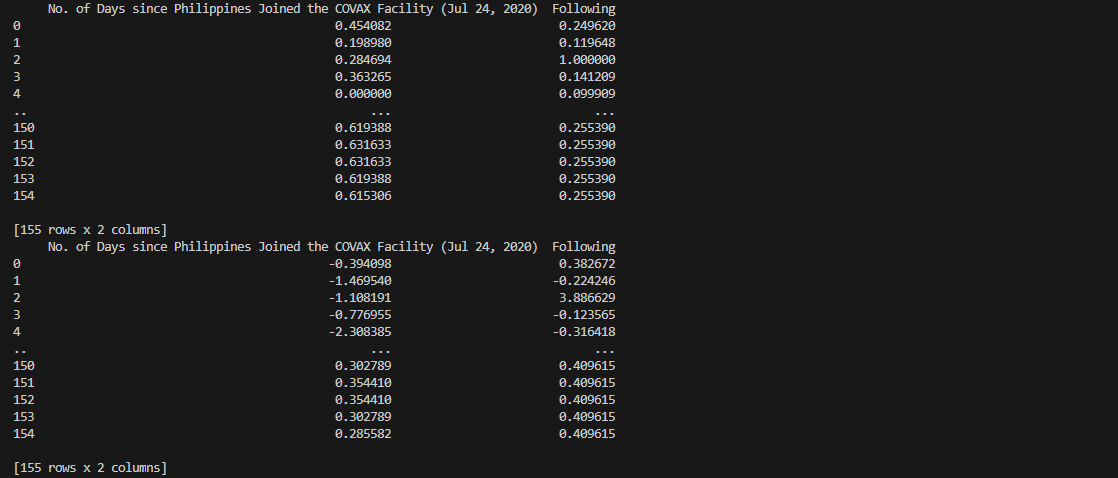Click the value 0.198980 in row 1
Screen dimensions: 1118x478
[x=363, y=43]
